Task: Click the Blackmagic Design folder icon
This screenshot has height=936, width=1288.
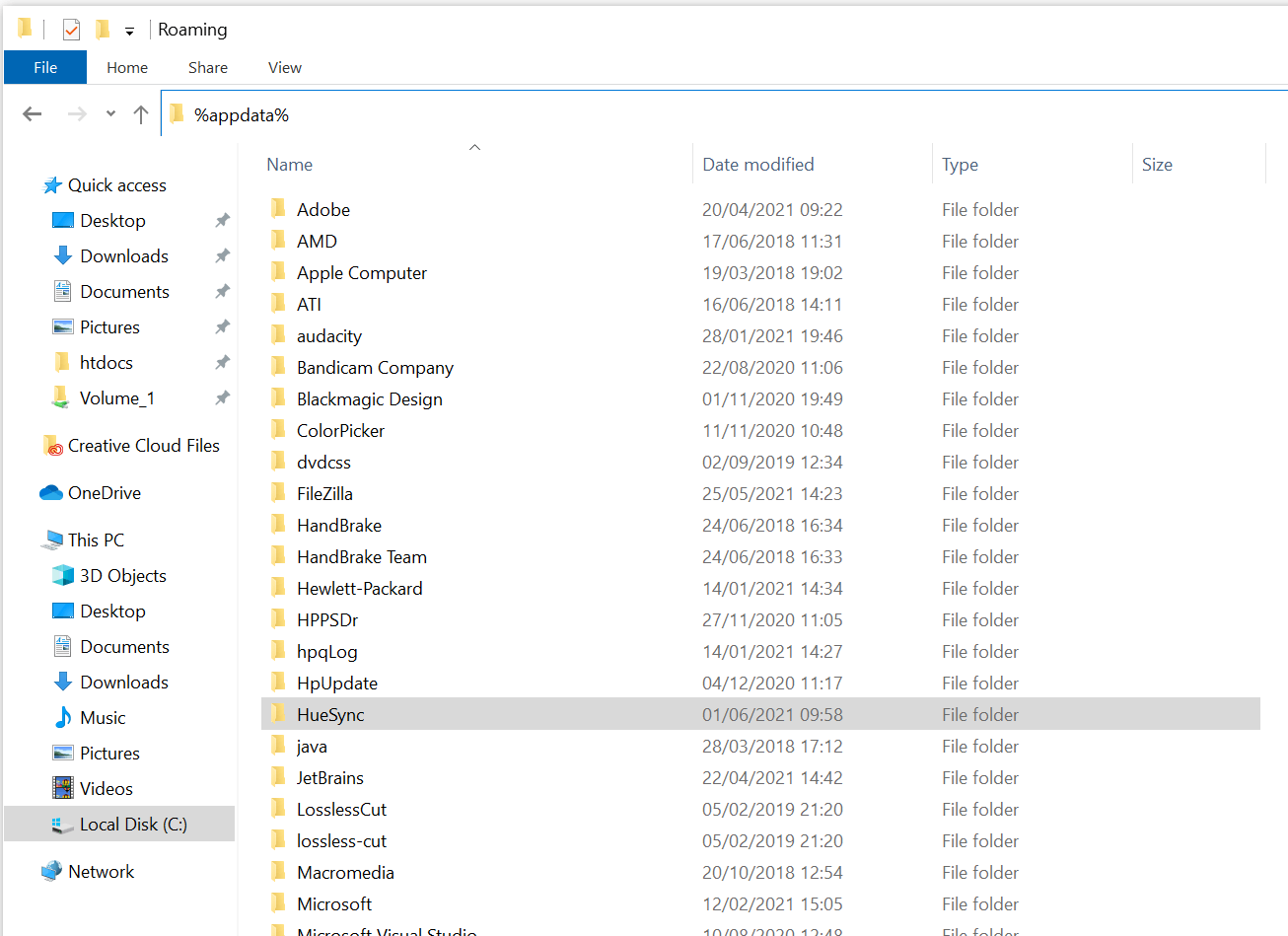Action: (x=278, y=398)
